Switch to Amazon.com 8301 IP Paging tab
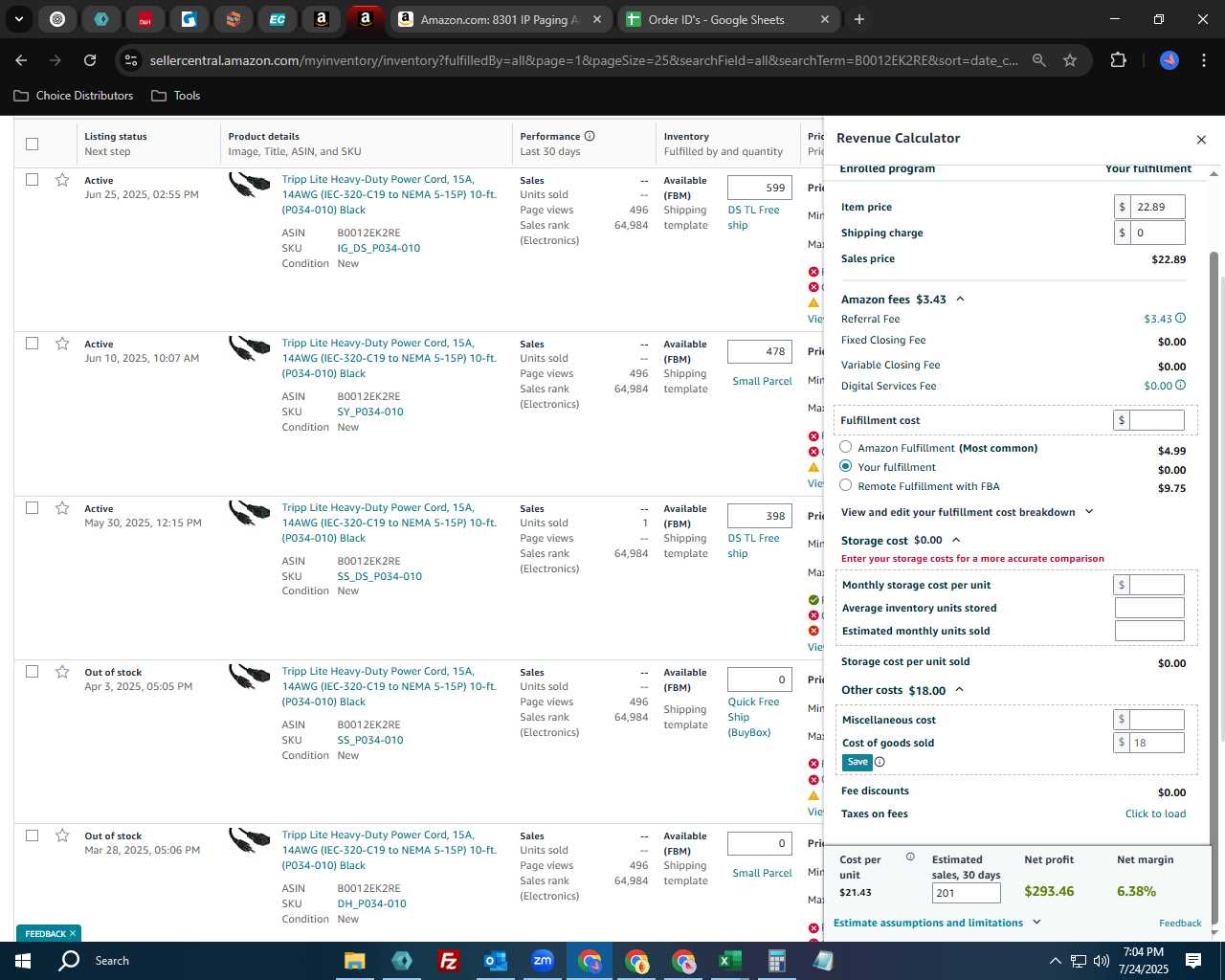1225x980 pixels. pyautogui.click(x=500, y=19)
